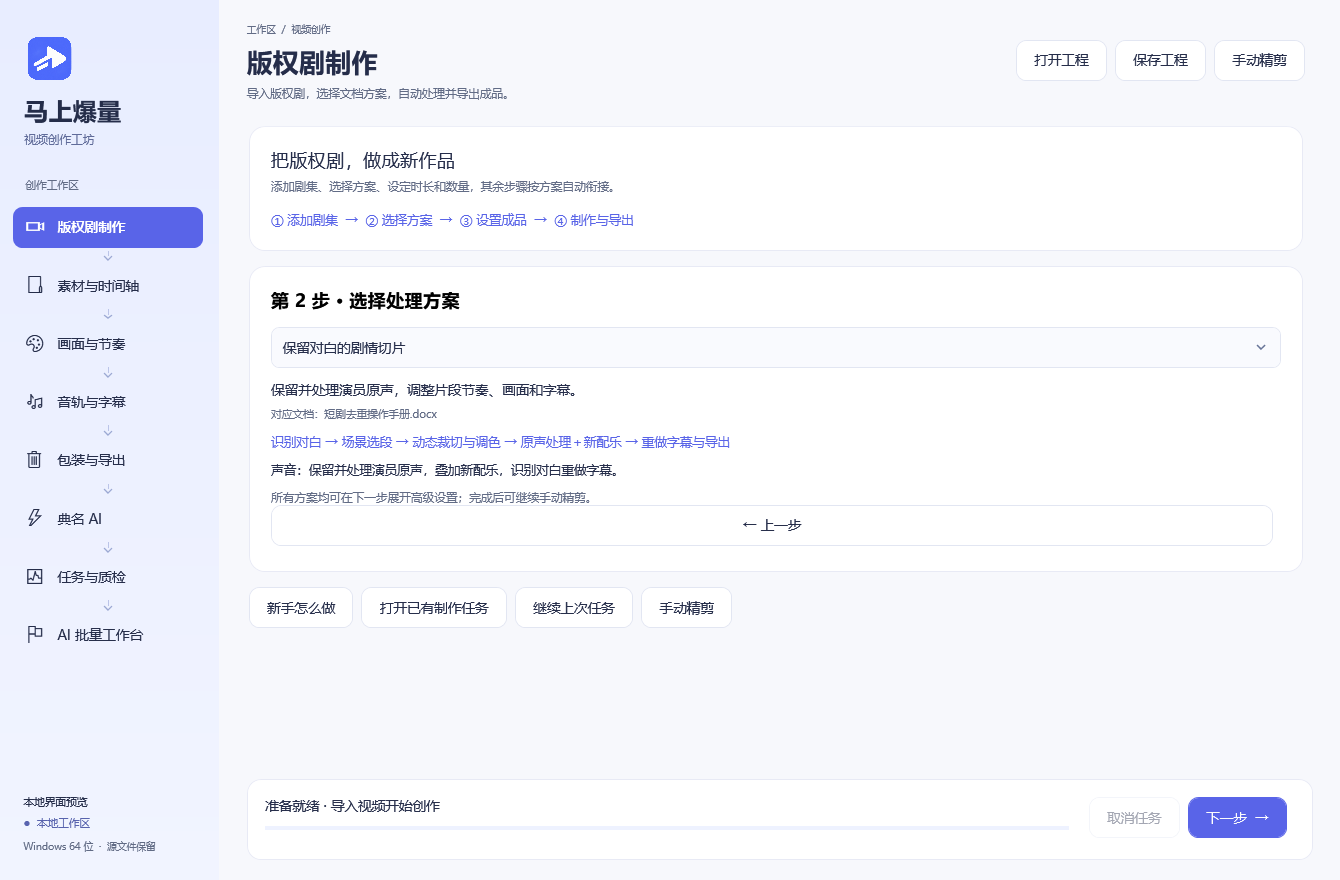Viewport: 1340px width, 880px height.
Task: Click the progress bar under 准备就绪
Action: [x=667, y=827]
